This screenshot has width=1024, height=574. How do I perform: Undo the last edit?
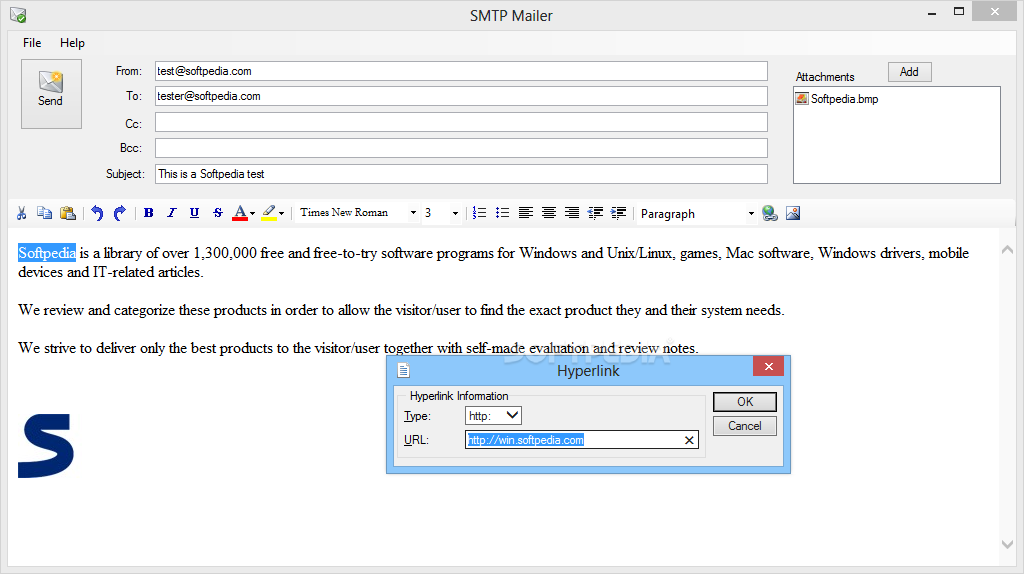(97, 213)
